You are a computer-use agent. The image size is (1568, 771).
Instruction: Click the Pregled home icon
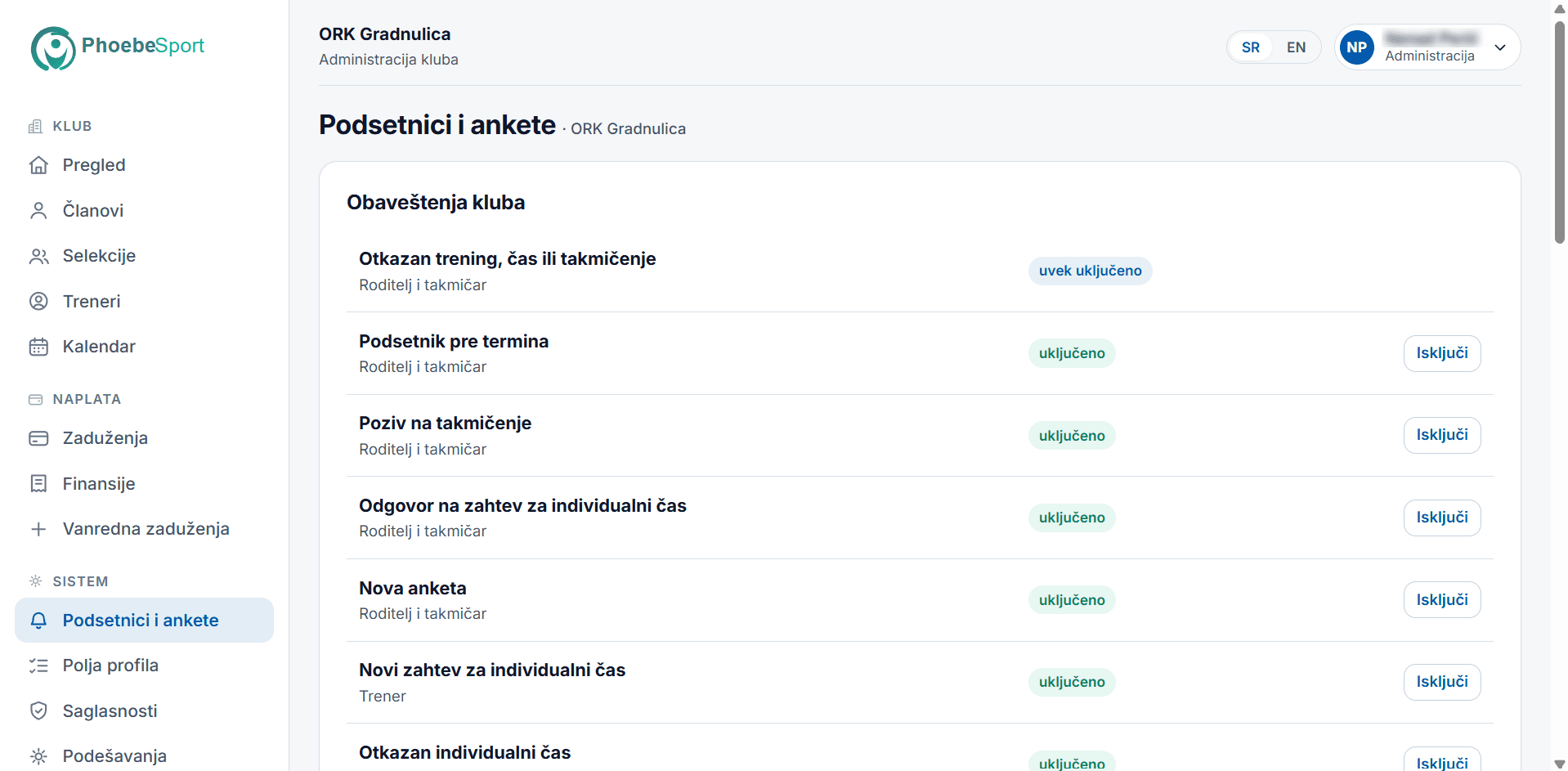point(38,165)
